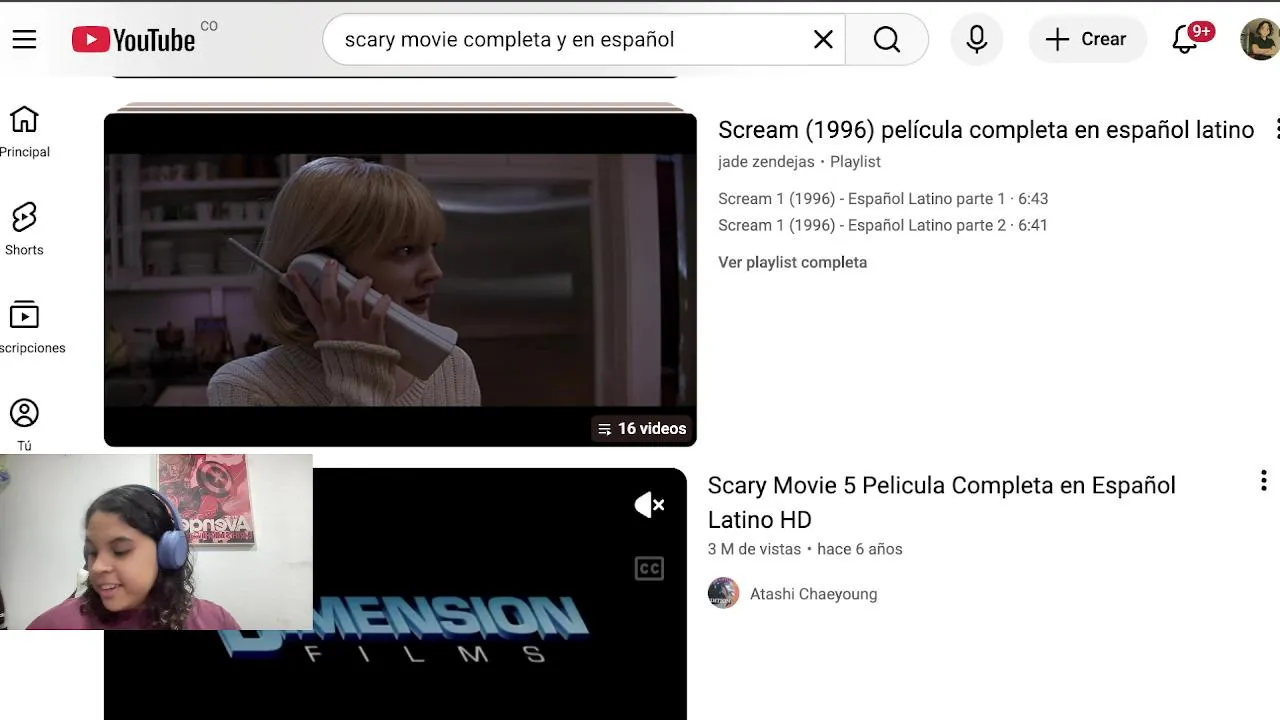Open the Scream 1996 playlist thumbnail
Image resolution: width=1280 pixels, height=720 pixels.
point(400,279)
